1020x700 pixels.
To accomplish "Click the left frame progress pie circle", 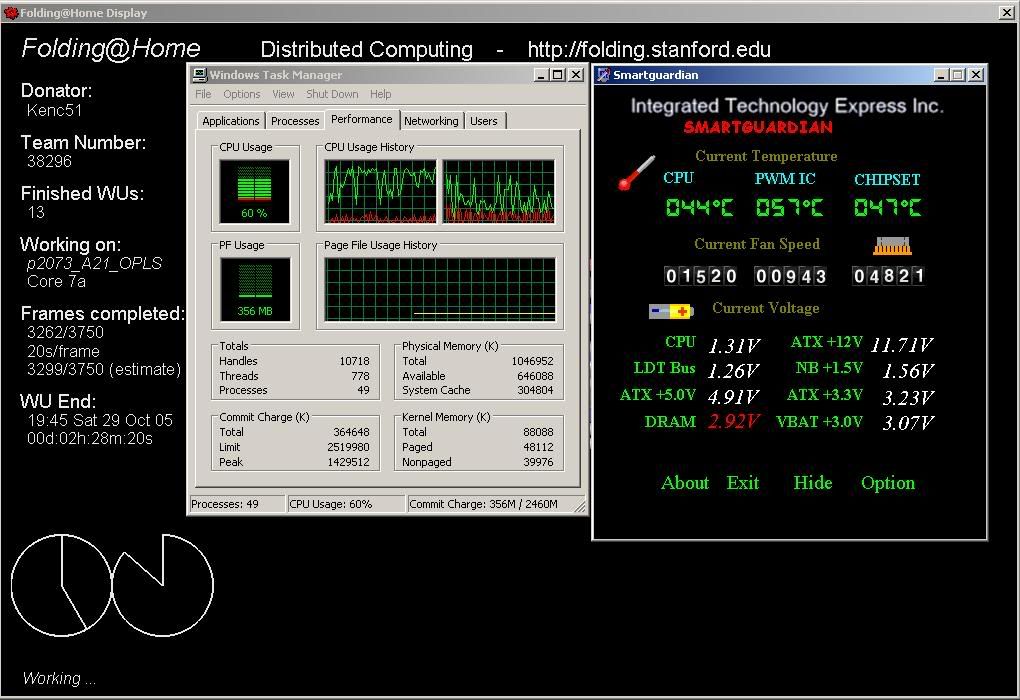I will [62, 585].
